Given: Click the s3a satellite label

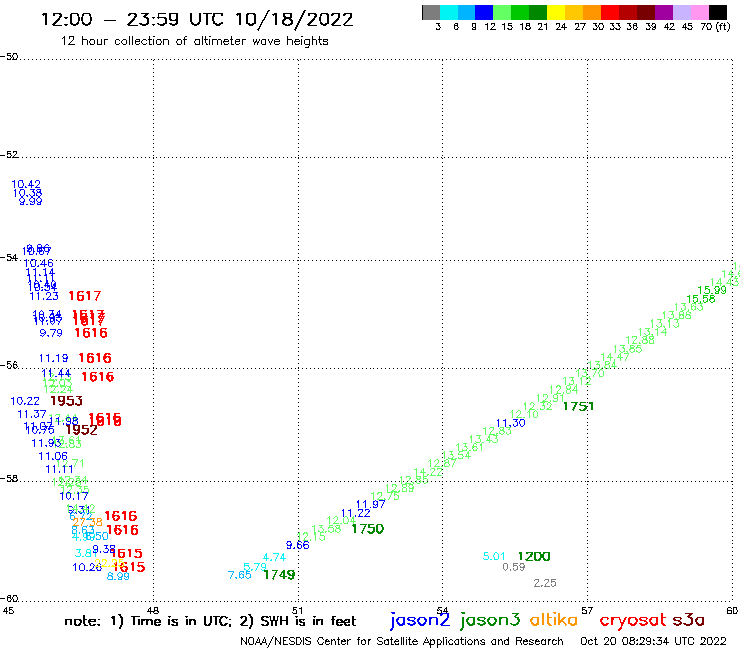Looking at the screenshot, I should point(688,621).
